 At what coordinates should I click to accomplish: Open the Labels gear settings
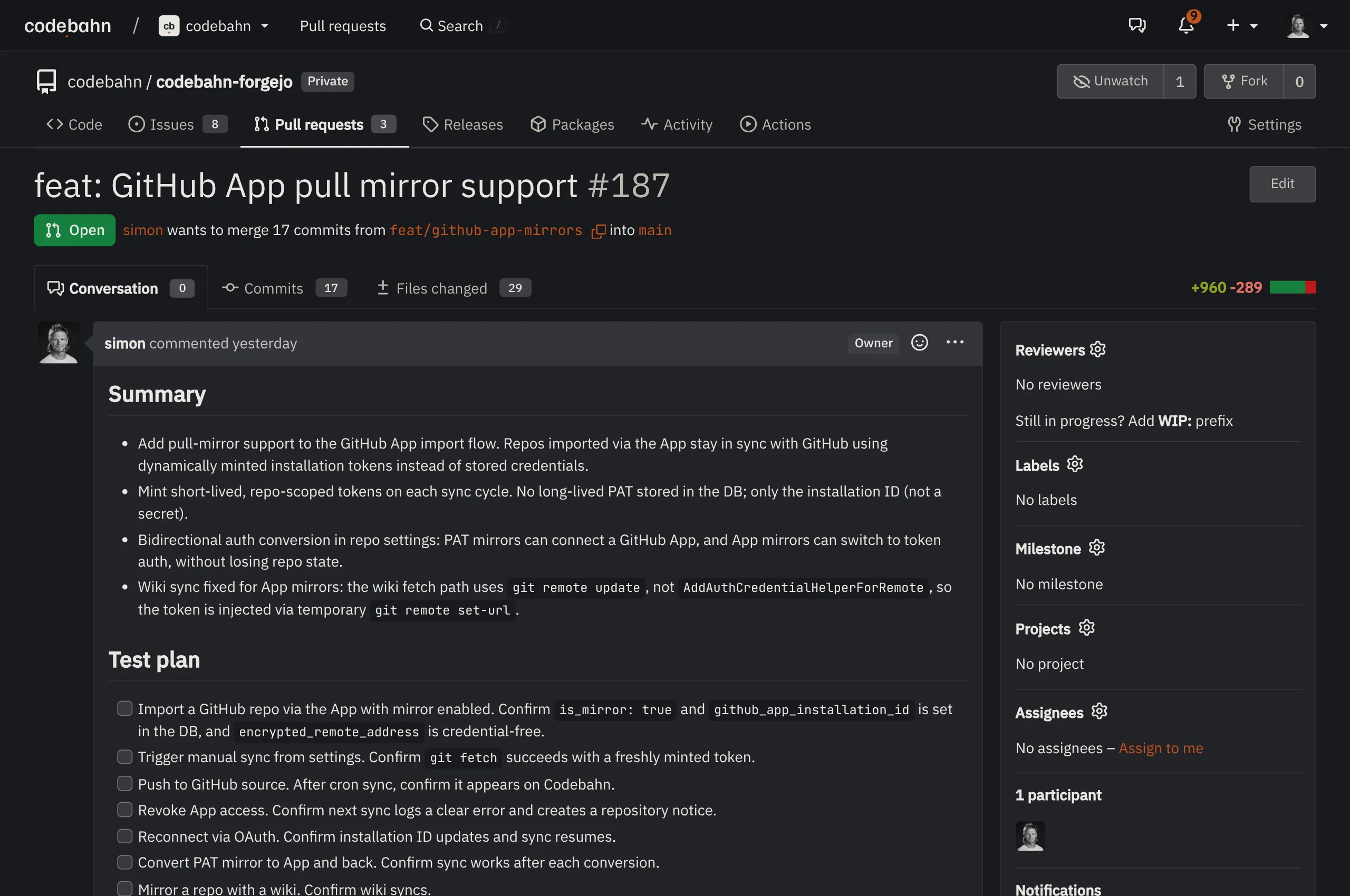click(1074, 464)
